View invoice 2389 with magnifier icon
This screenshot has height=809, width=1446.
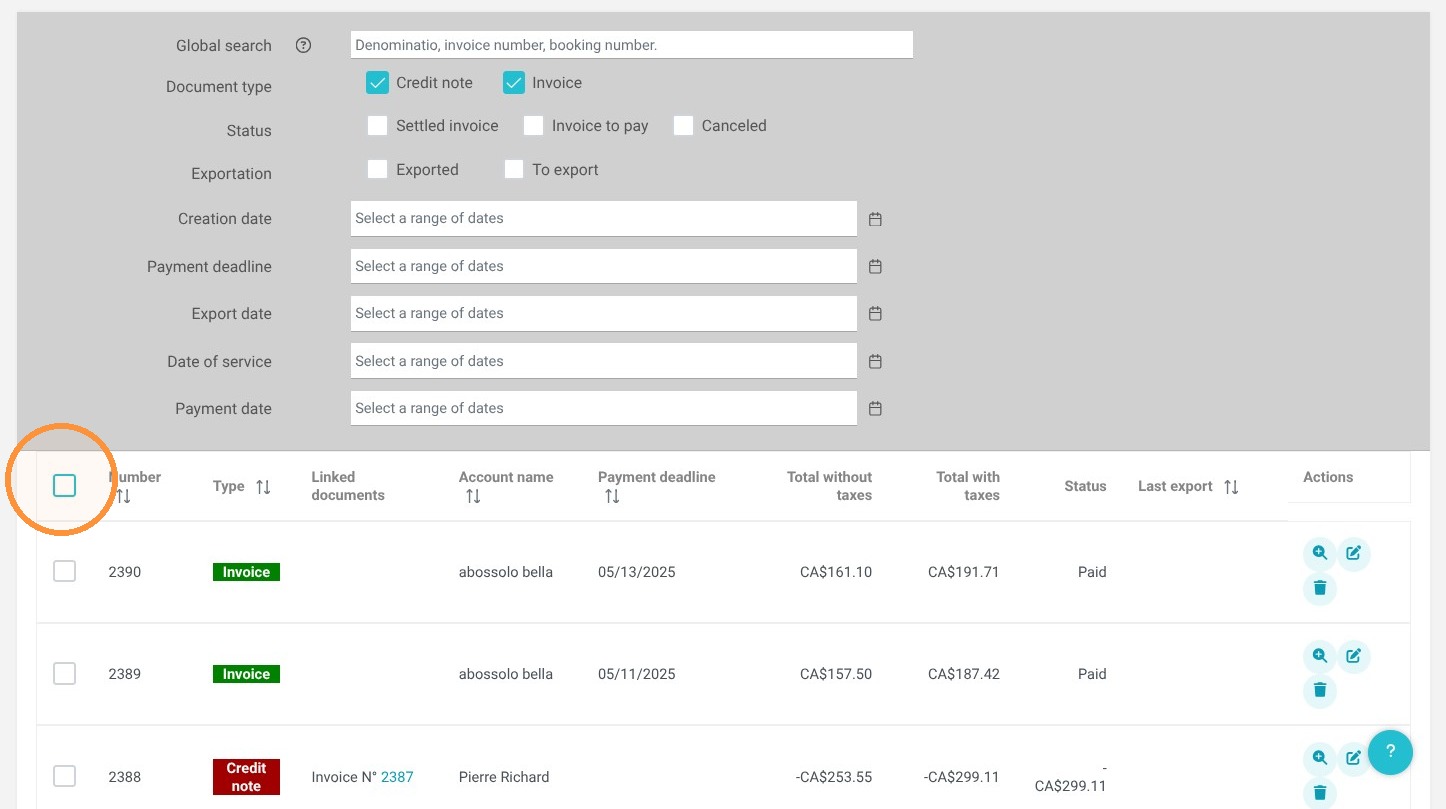tap(1320, 656)
